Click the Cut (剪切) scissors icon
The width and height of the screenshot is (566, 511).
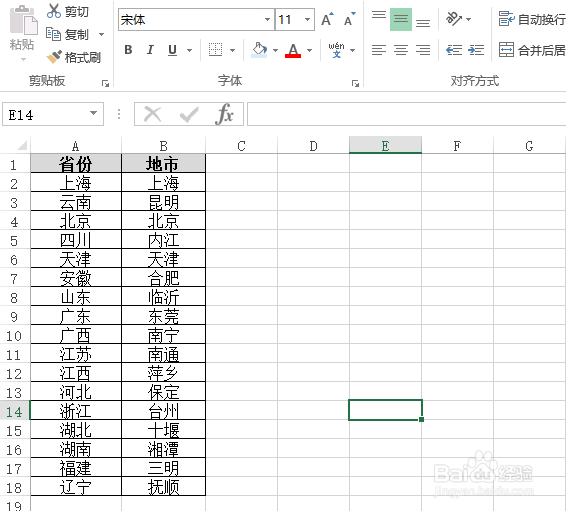tap(54, 11)
